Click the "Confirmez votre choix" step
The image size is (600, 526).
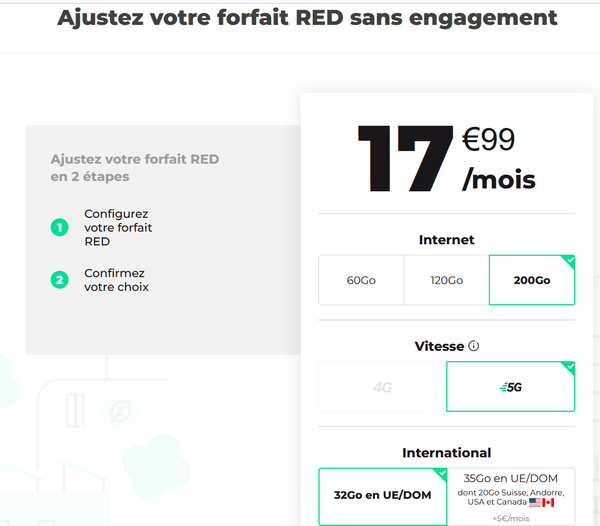[x=116, y=280]
